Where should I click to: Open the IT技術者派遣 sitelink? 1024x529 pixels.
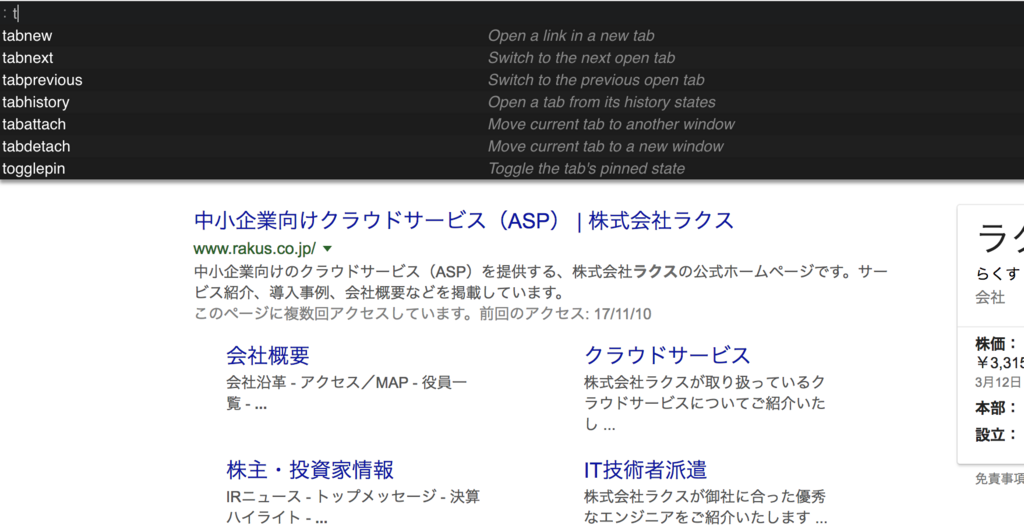645,470
